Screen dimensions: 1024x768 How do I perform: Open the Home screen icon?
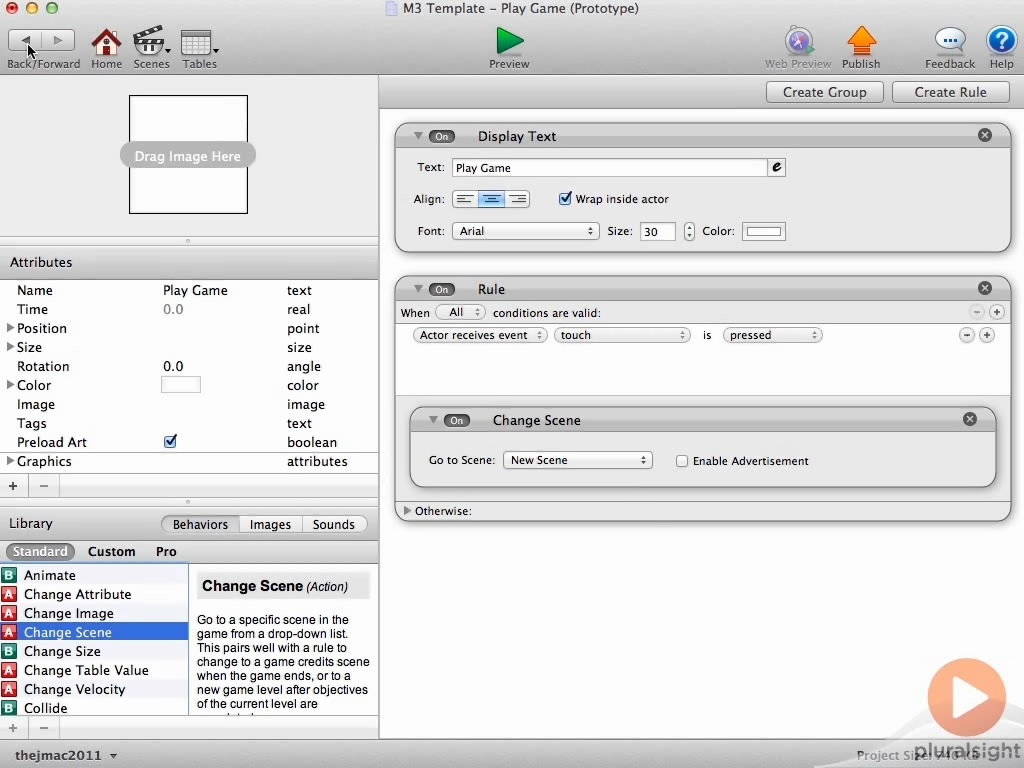pyautogui.click(x=106, y=42)
